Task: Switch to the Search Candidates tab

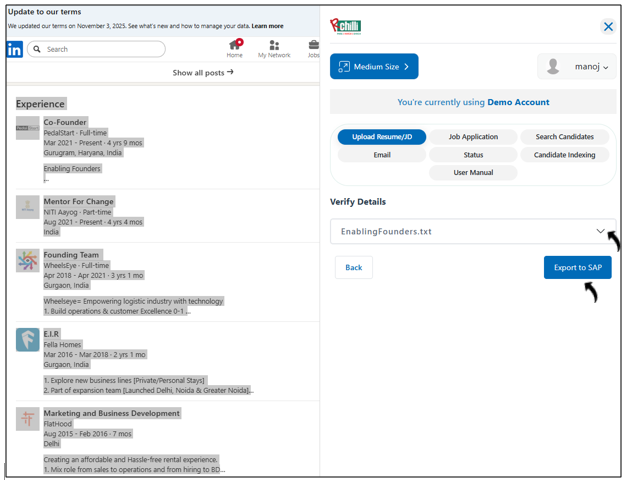Action: pyautogui.click(x=564, y=137)
